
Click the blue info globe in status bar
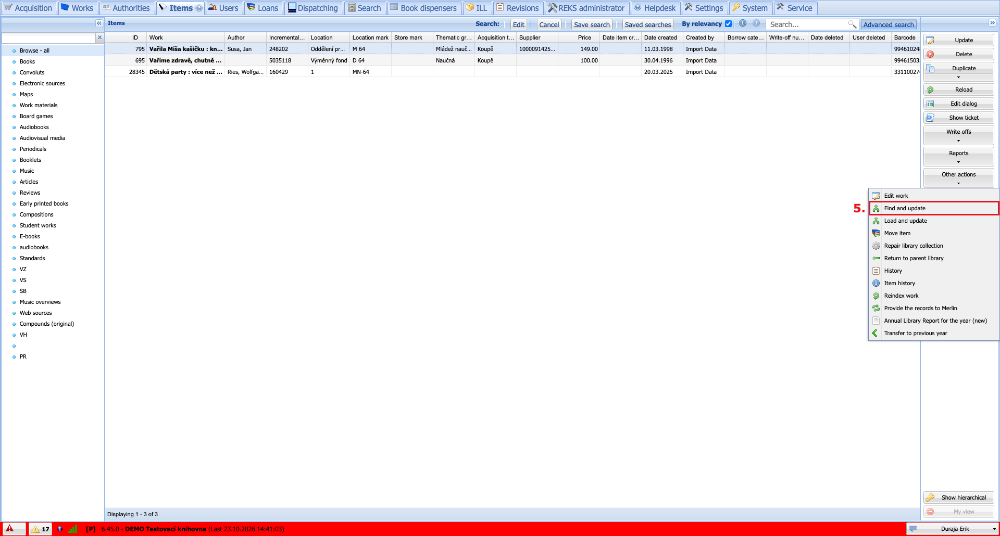point(59,529)
